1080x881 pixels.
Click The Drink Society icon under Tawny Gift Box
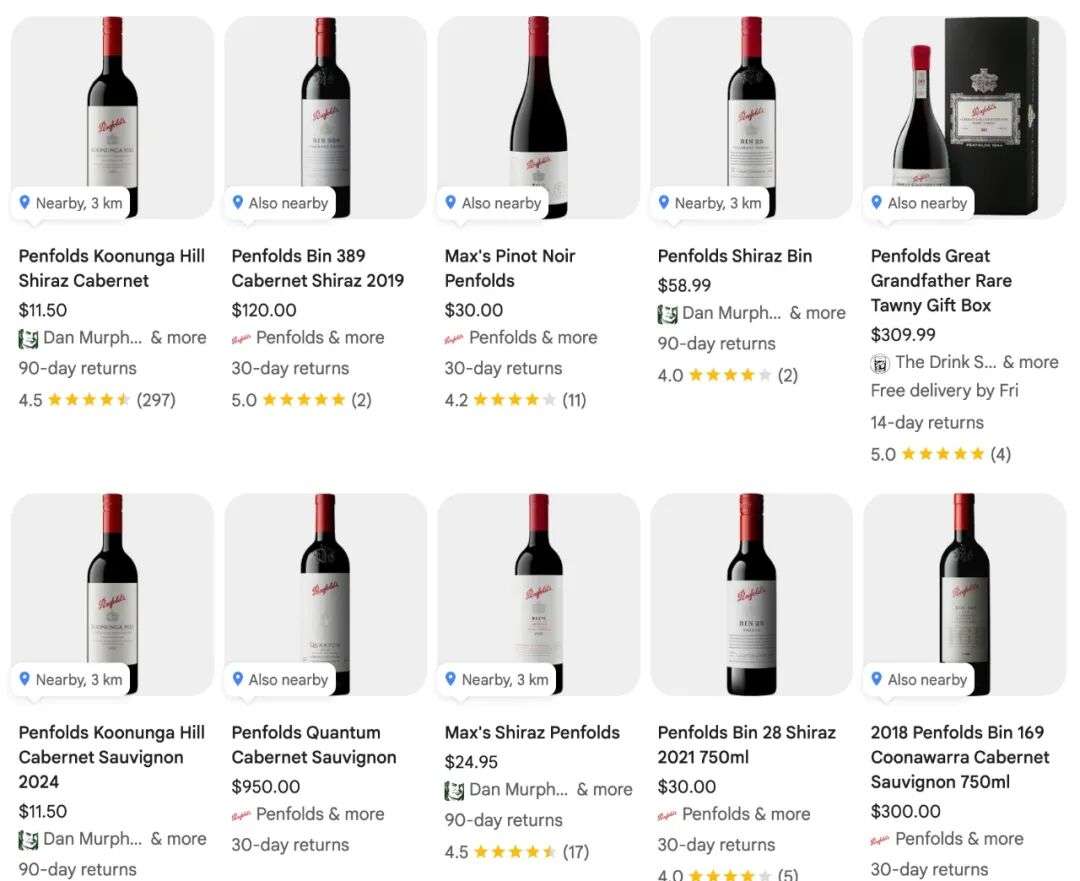[x=880, y=363]
